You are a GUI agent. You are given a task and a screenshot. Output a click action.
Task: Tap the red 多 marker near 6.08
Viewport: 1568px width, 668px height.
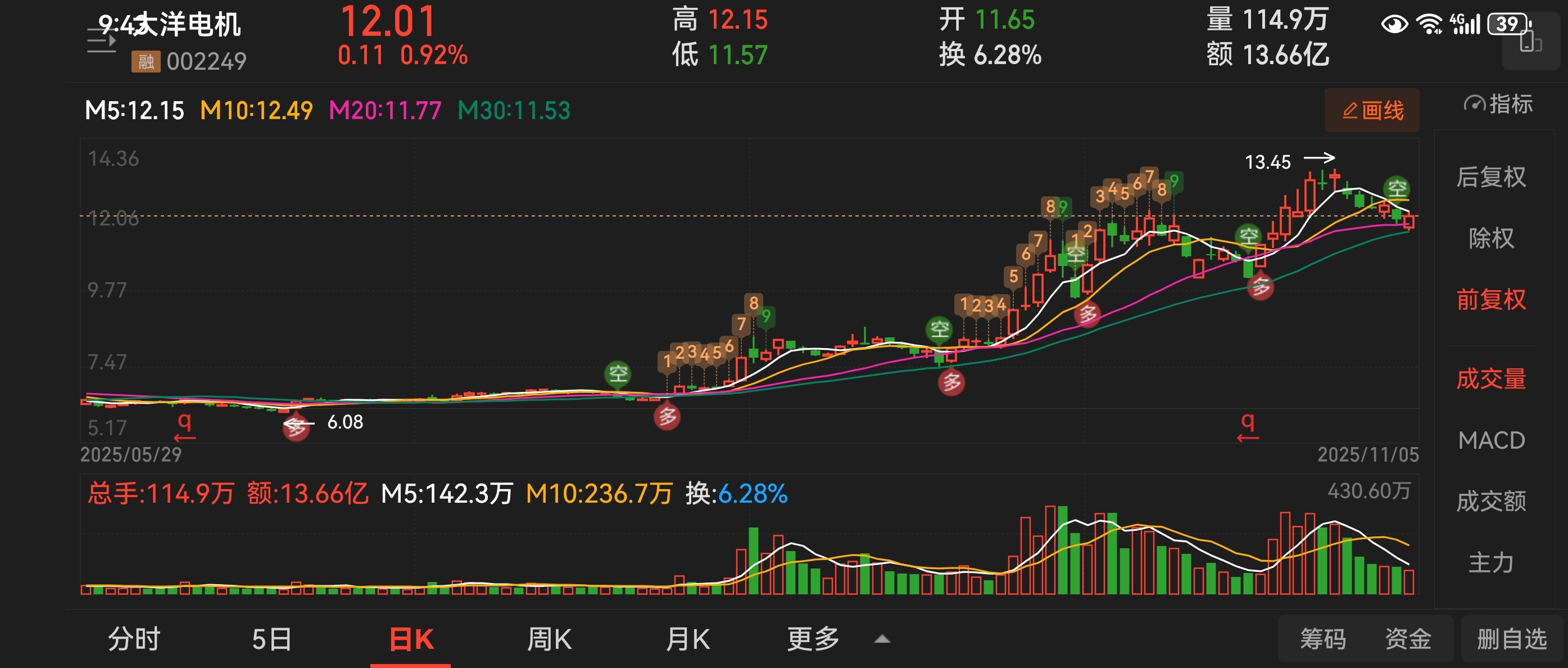(296, 428)
